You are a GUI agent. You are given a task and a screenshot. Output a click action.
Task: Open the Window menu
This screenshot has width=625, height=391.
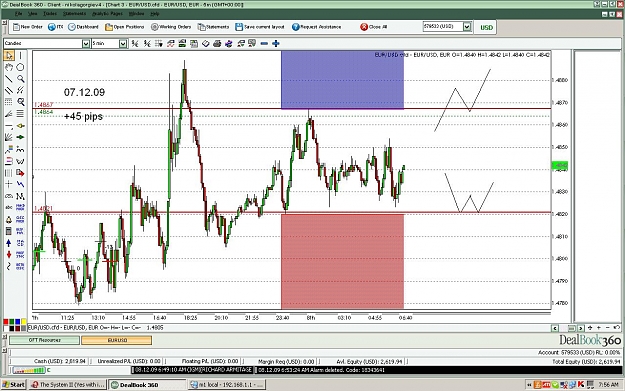coord(136,14)
